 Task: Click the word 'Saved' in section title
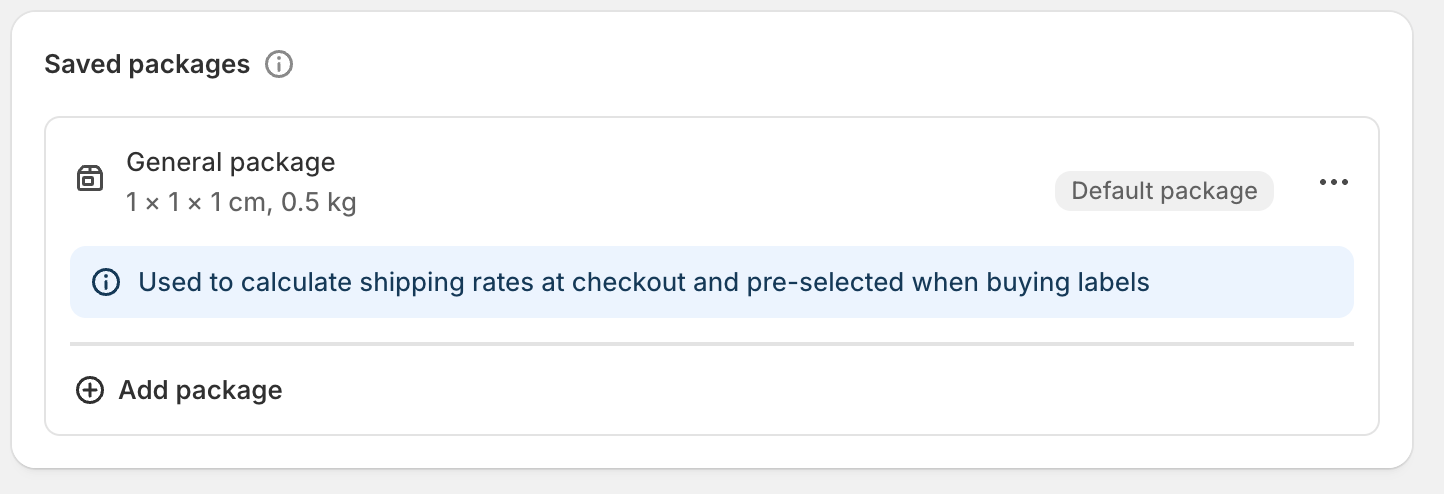(83, 65)
